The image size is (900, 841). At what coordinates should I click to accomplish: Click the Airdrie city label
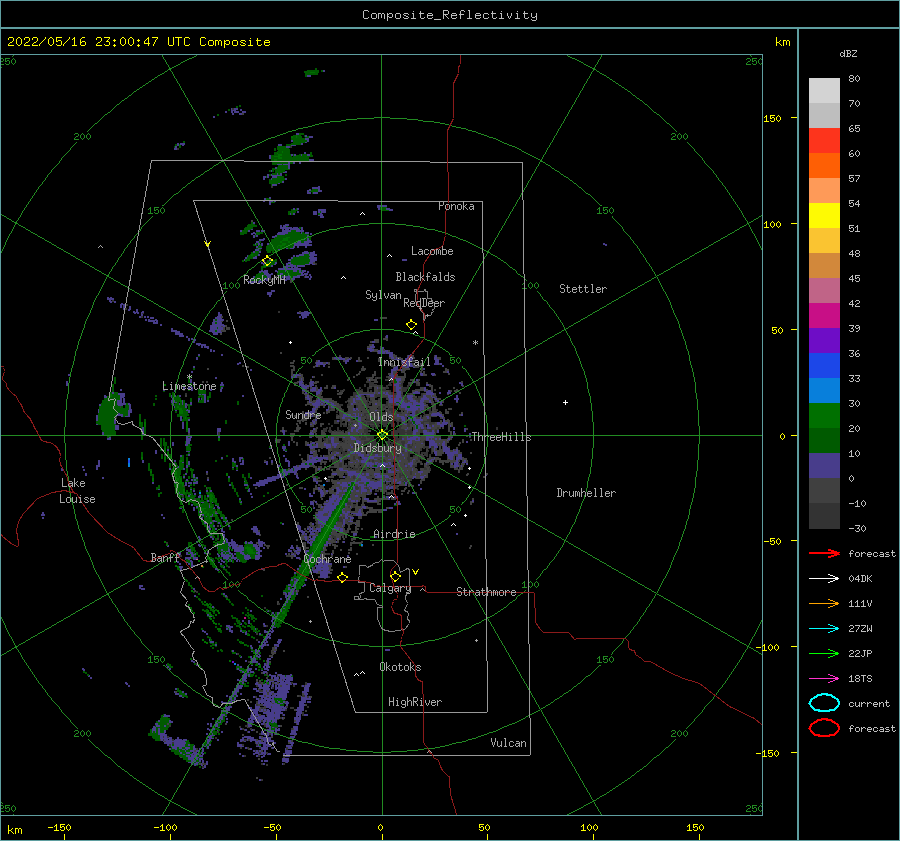point(394,534)
